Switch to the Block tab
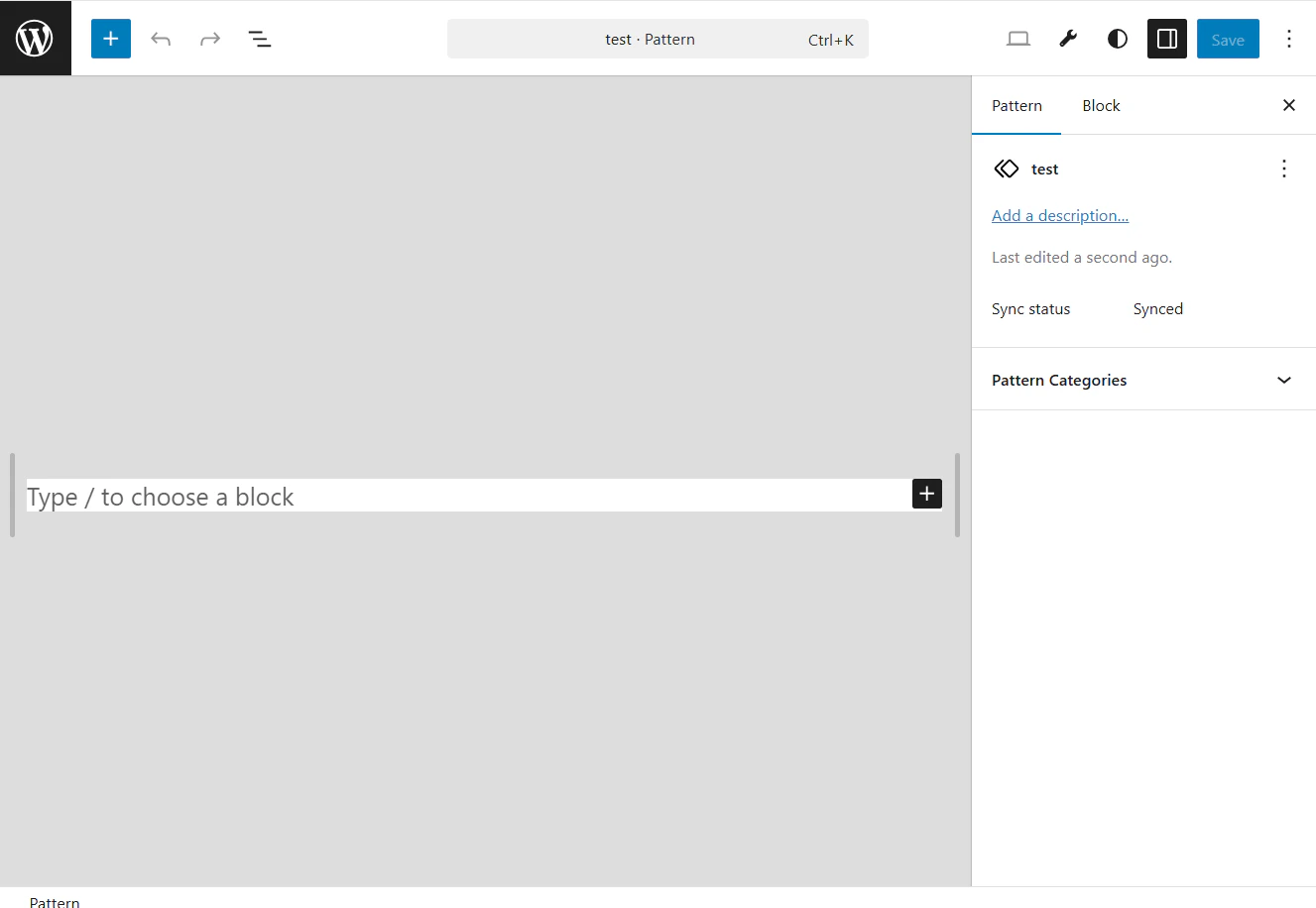 [x=1101, y=106]
